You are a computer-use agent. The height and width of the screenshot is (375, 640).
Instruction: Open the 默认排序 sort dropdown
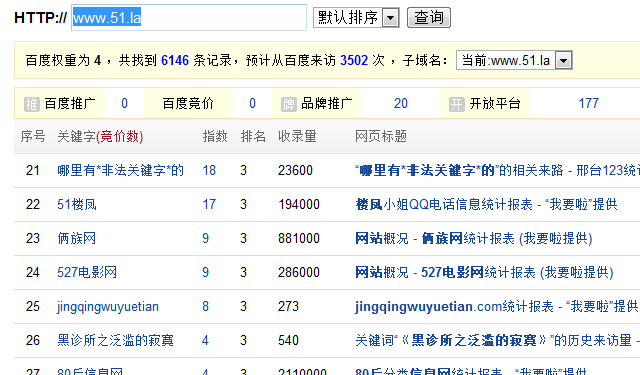point(356,18)
